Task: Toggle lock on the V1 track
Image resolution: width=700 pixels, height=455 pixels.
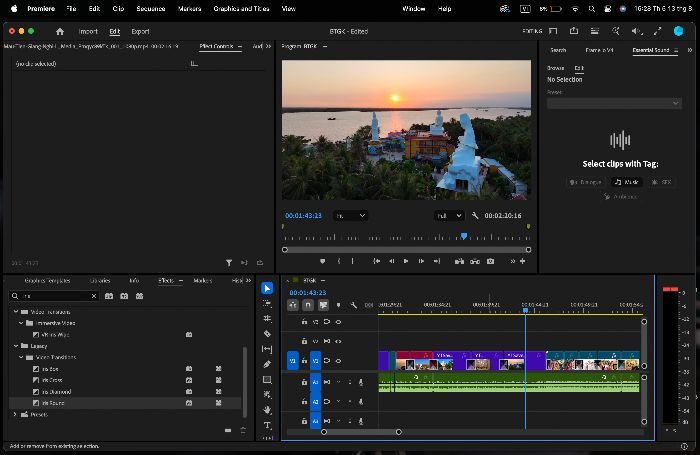Action: (304, 361)
